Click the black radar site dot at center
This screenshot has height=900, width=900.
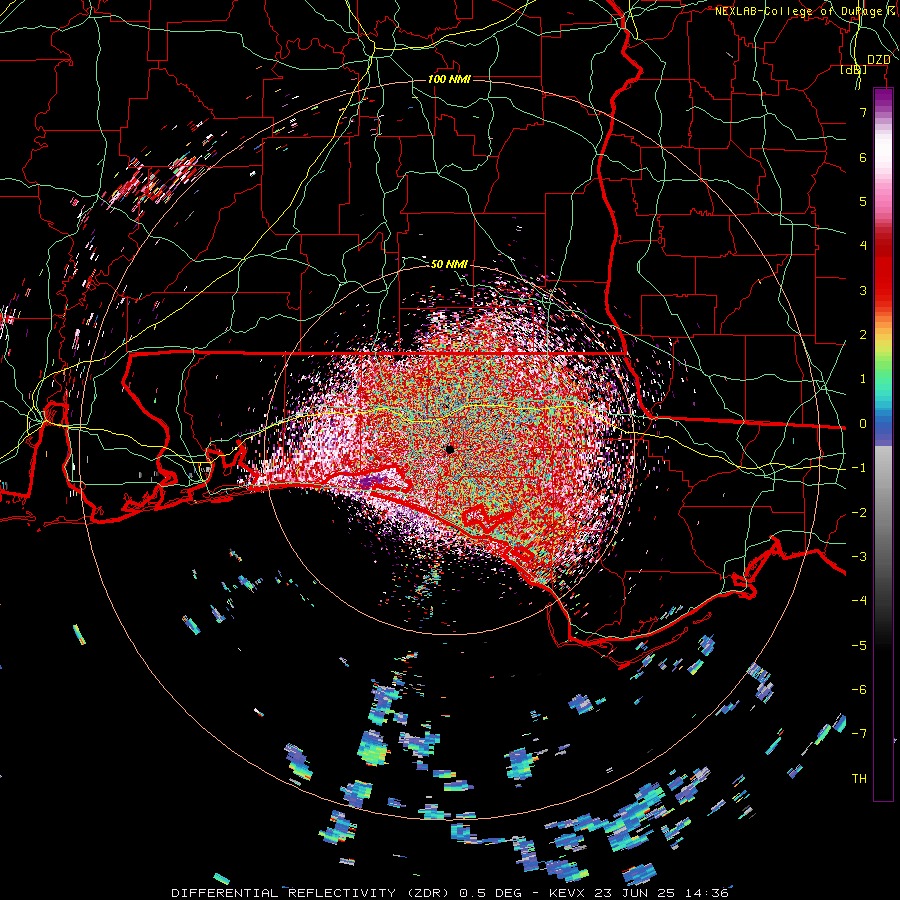pyautogui.click(x=449, y=449)
